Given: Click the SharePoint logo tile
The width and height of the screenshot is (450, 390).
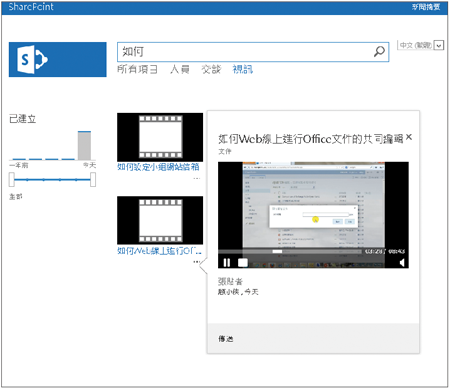Looking at the screenshot, I should (58, 60).
